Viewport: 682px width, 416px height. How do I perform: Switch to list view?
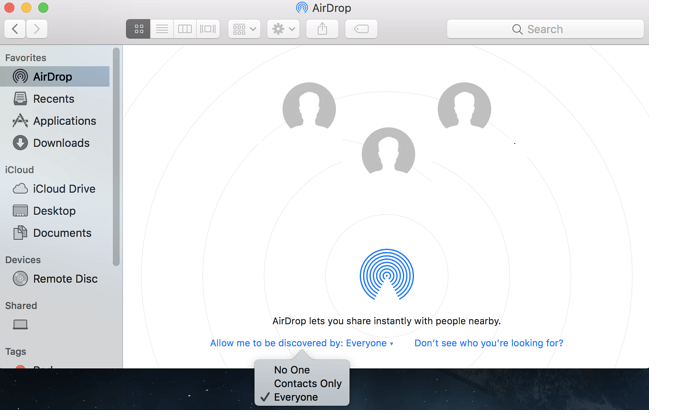click(x=162, y=29)
